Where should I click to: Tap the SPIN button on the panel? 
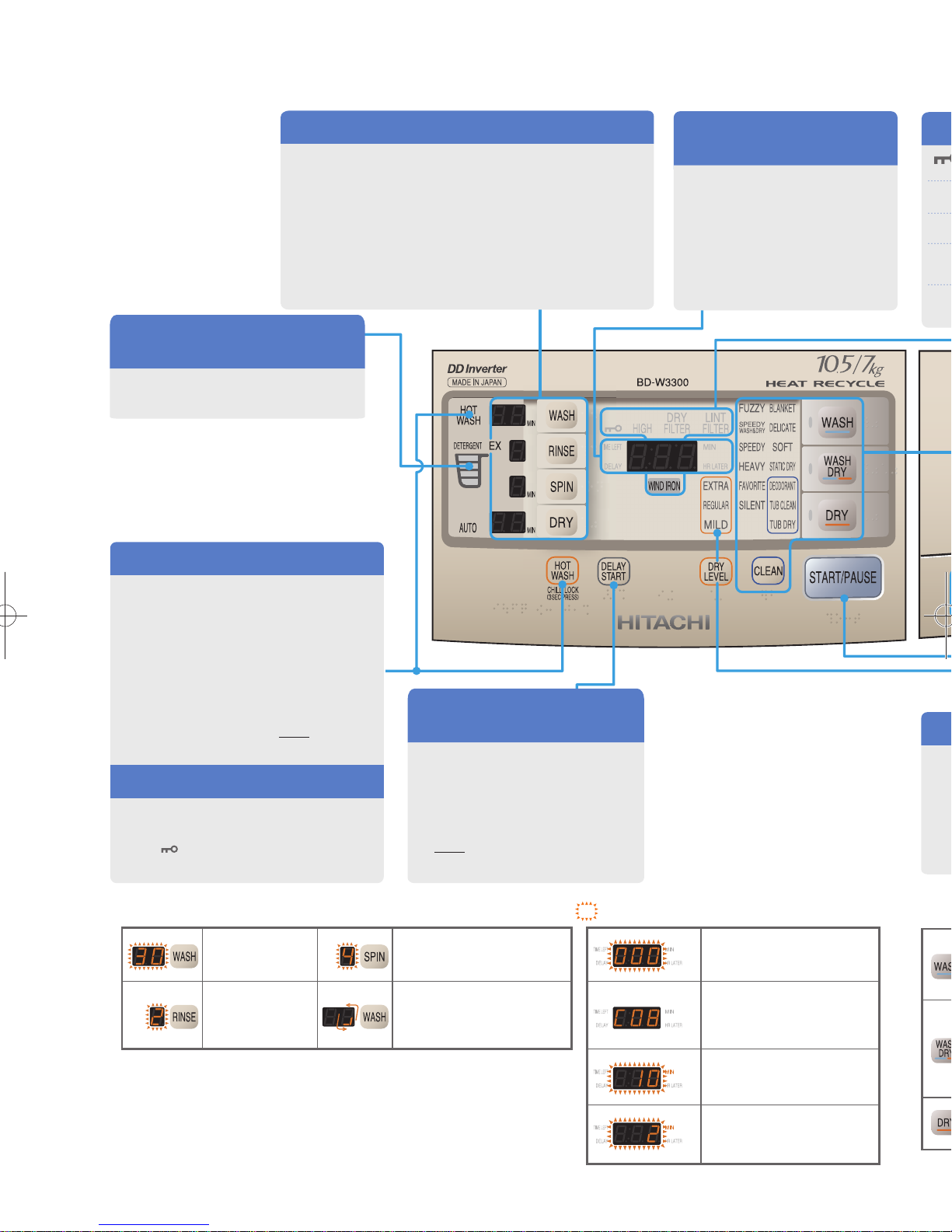coord(562,487)
